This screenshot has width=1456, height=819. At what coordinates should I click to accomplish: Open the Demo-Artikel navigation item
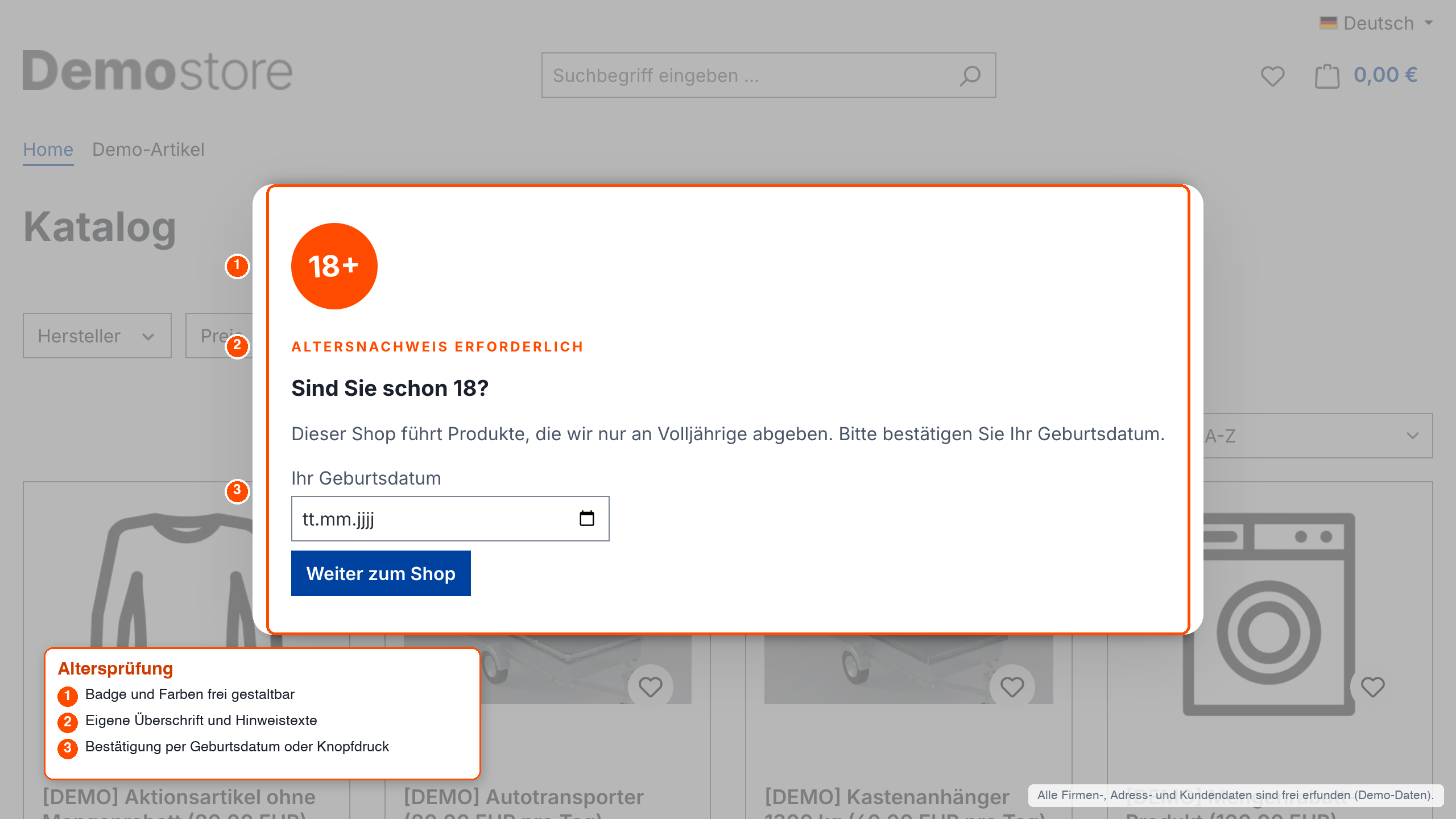(x=148, y=150)
